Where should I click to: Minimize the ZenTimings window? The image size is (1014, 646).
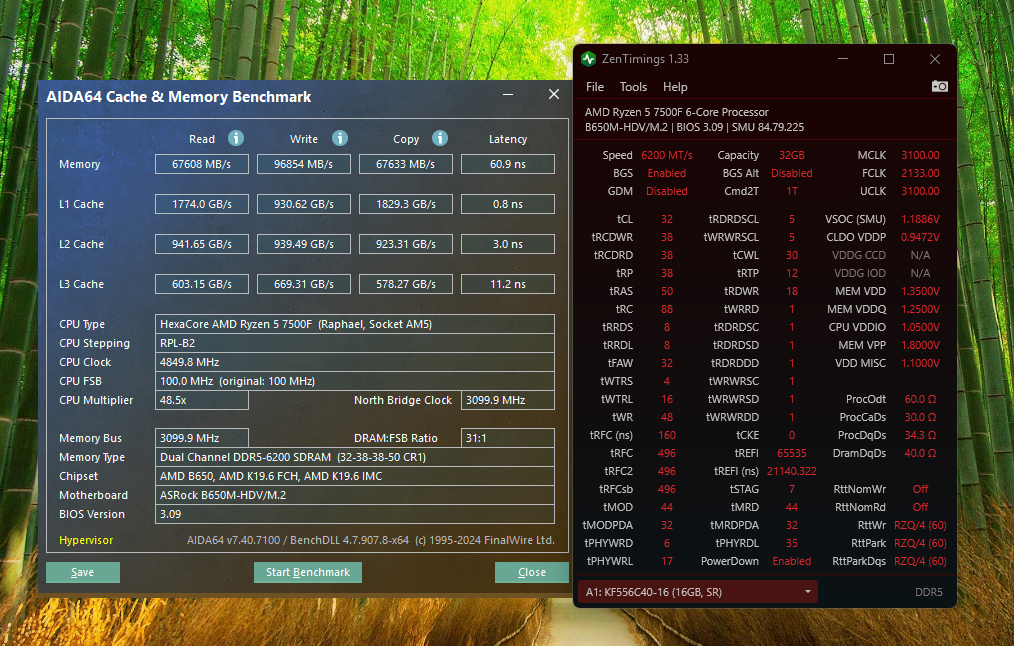pos(843,59)
